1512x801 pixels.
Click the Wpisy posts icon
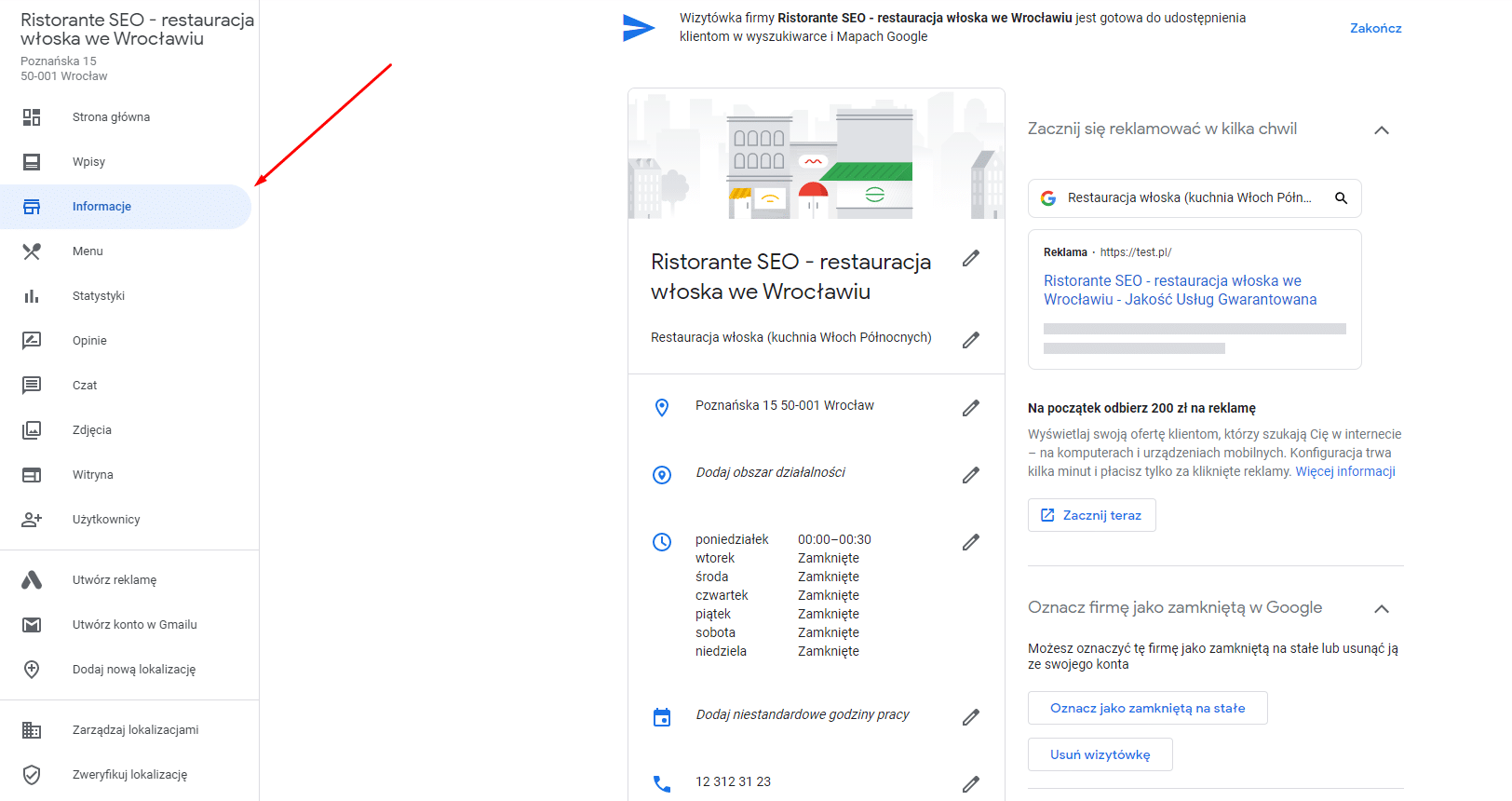tap(32, 162)
